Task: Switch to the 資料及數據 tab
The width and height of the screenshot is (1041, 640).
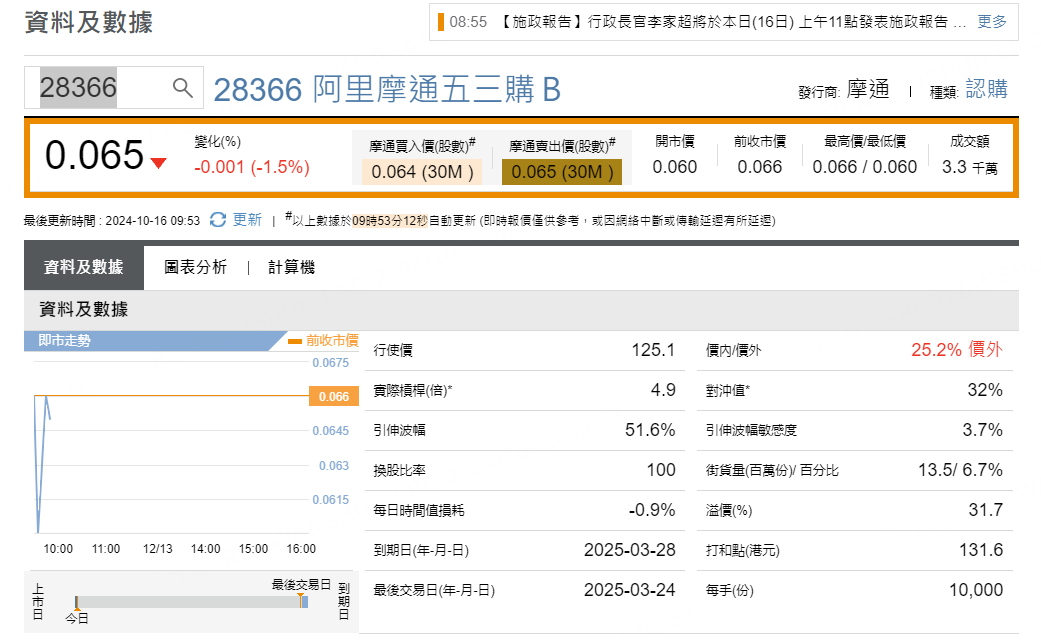Action: pos(84,268)
